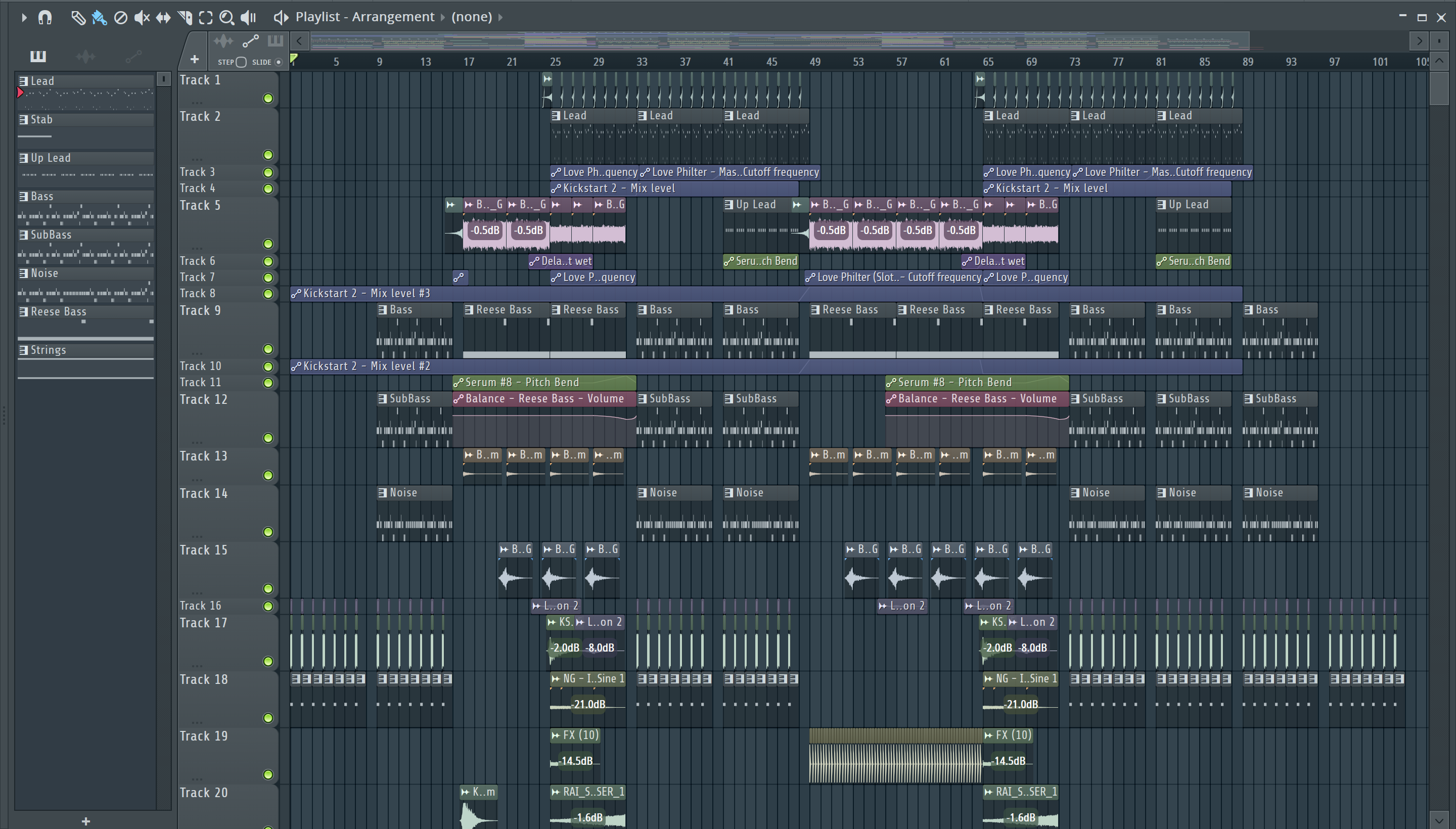Select the Slice tool
This screenshot has width=1456, height=829.
[x=185, y=18]
